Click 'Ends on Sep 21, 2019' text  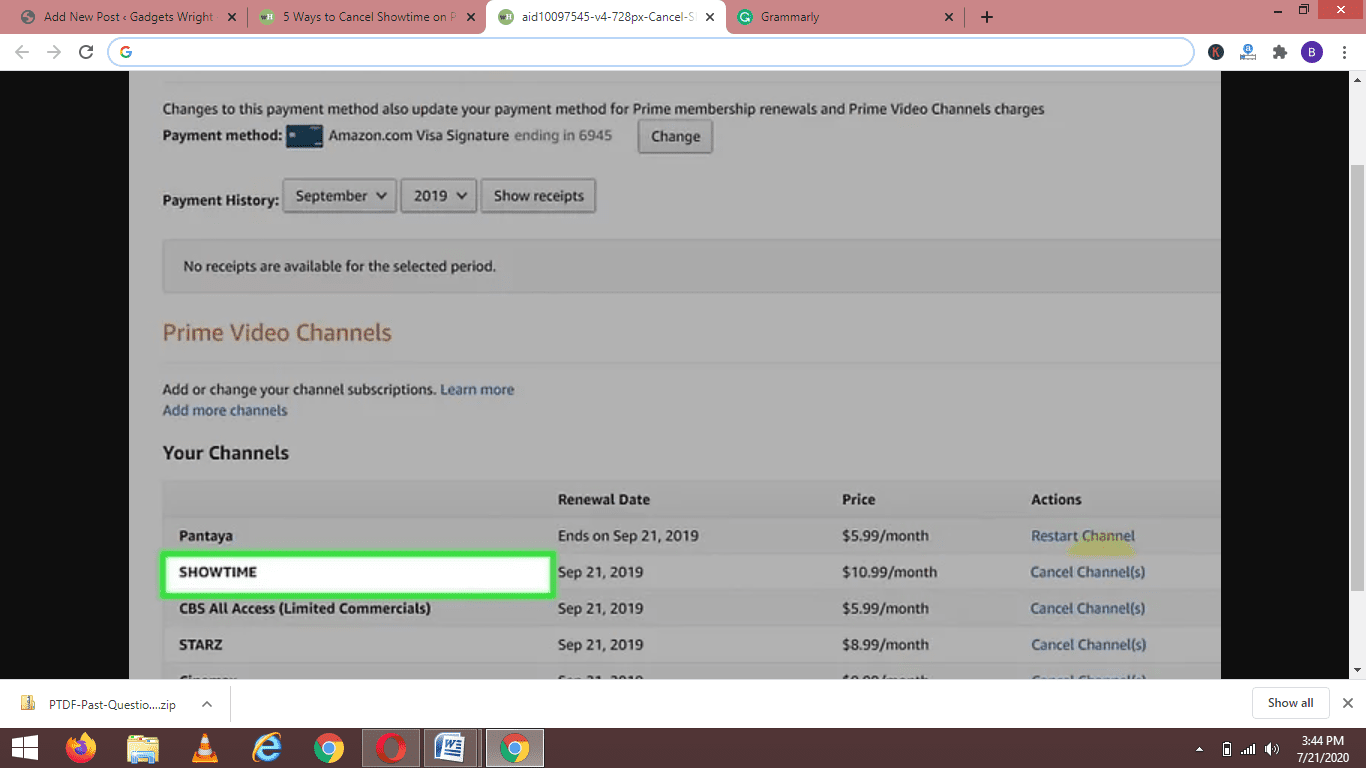coord(628,536)
